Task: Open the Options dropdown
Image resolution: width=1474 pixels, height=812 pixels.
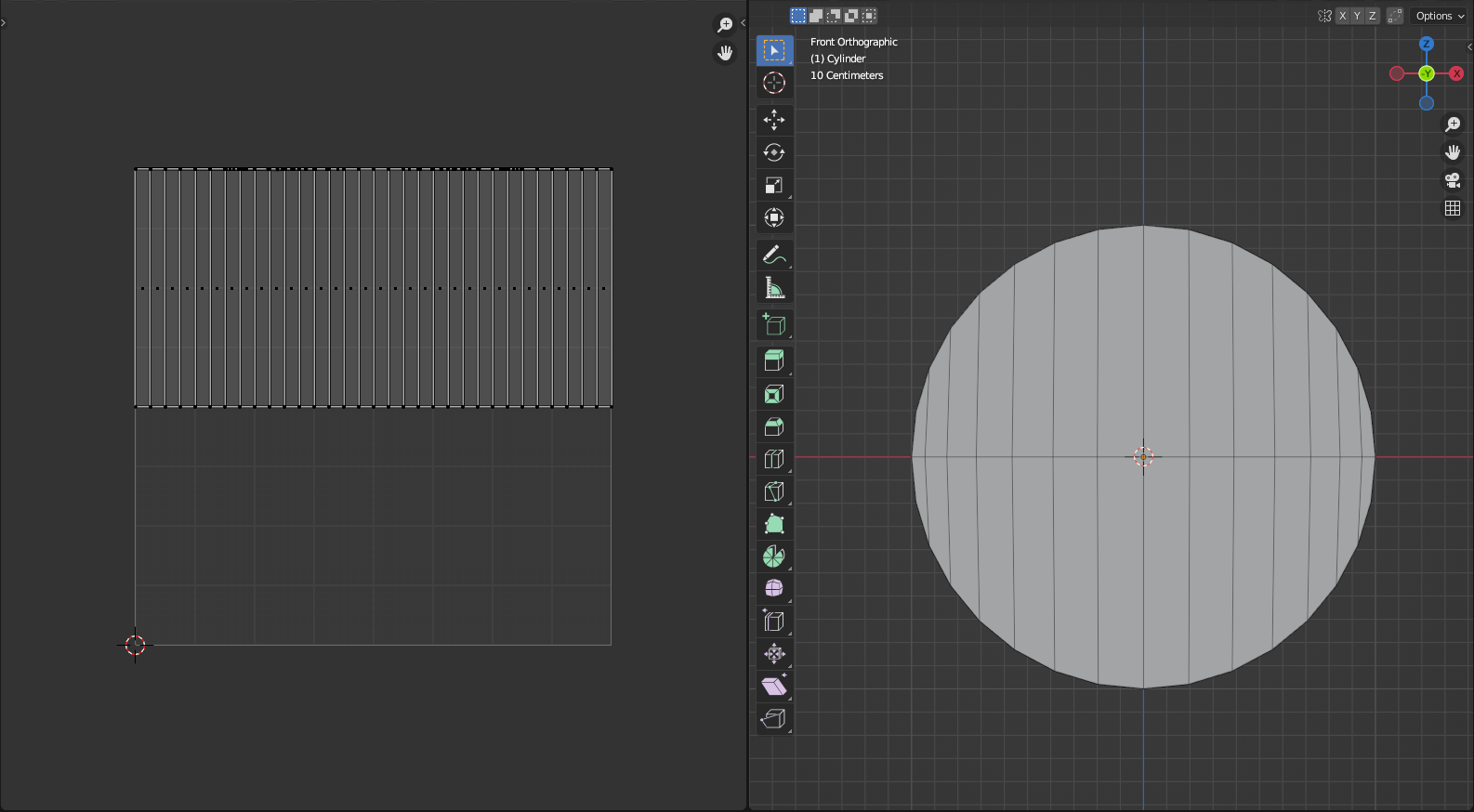Action: 1439,16
